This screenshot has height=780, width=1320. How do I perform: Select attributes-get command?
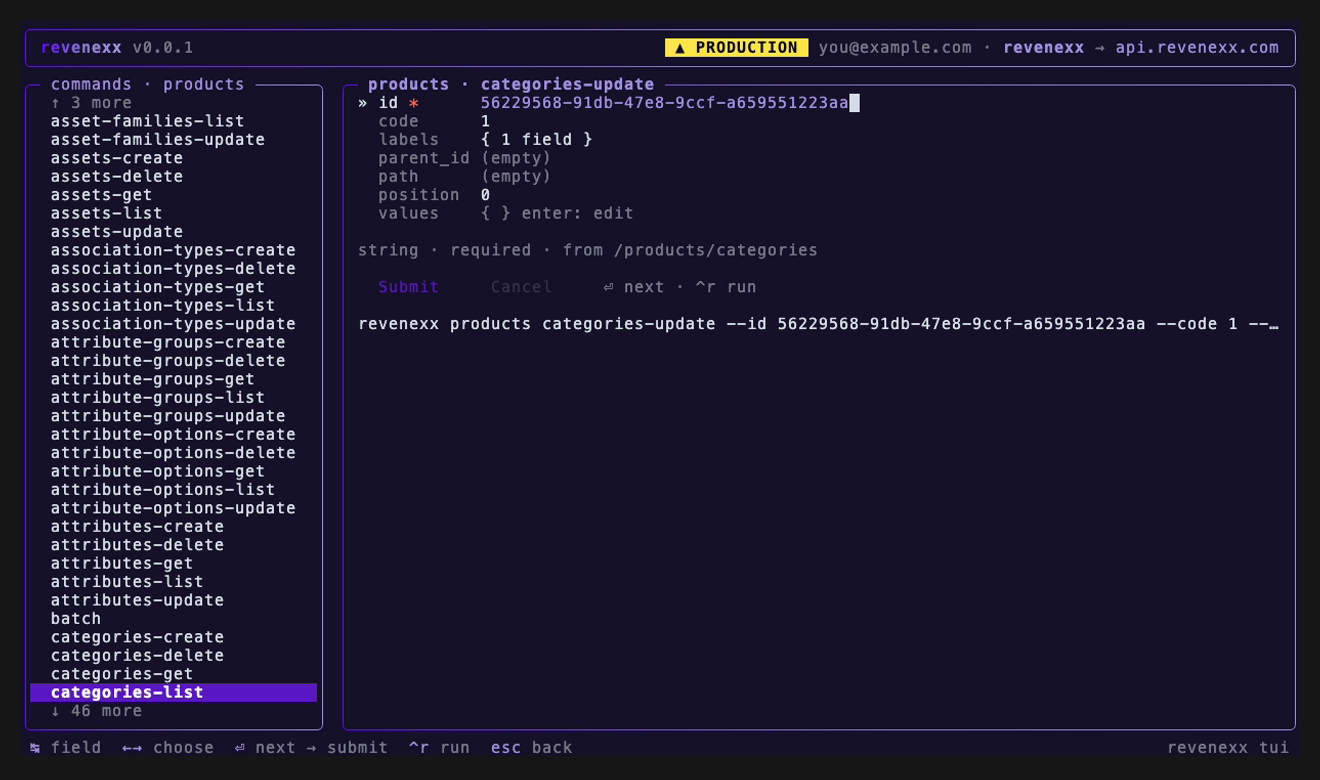pos(122,564)
